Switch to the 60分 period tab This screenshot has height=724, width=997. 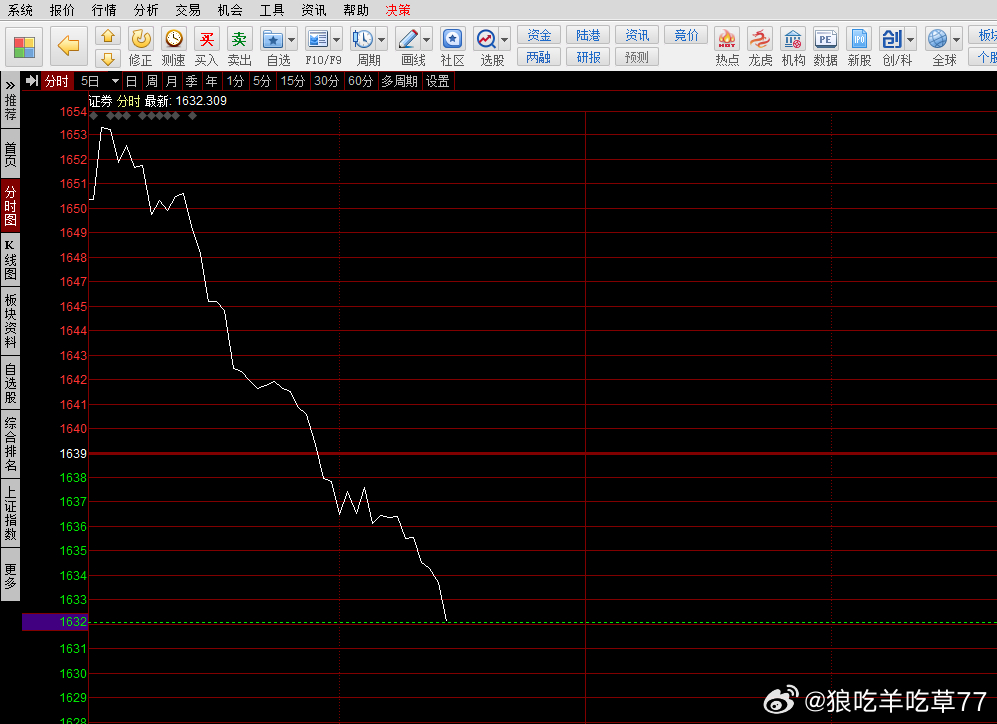[361, 81]
